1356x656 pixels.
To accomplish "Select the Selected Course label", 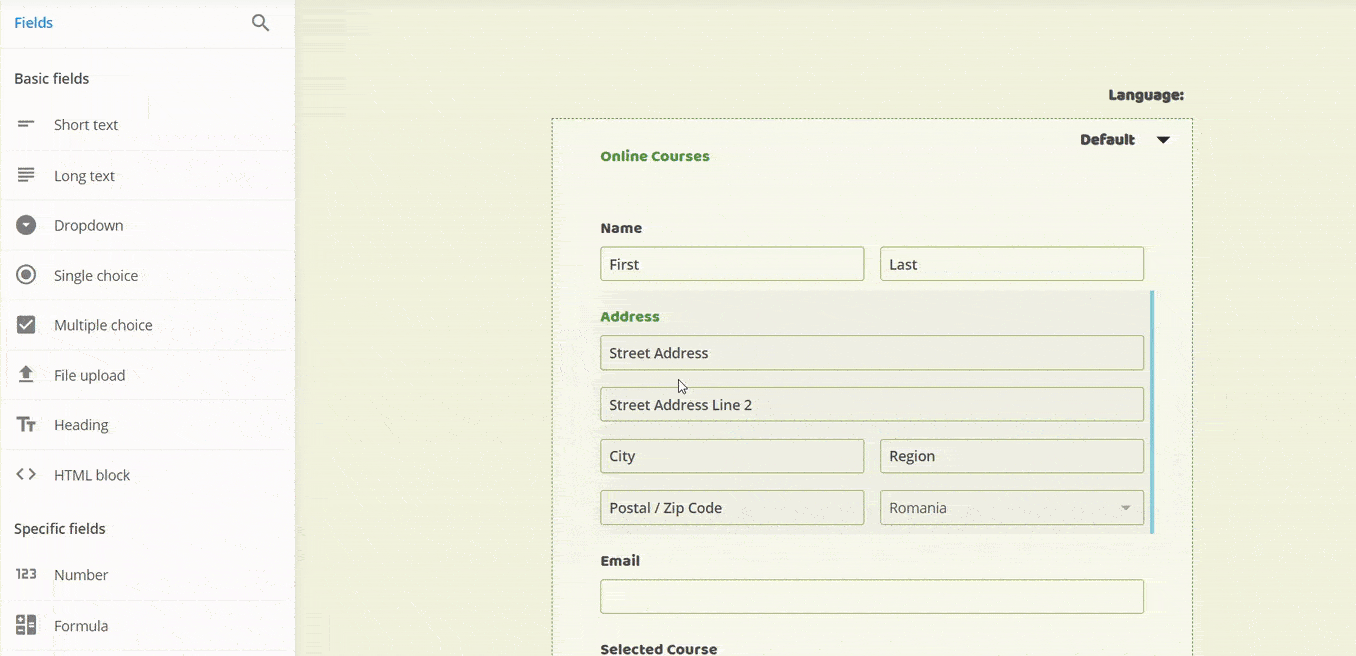I will click(x=659, y=649).
